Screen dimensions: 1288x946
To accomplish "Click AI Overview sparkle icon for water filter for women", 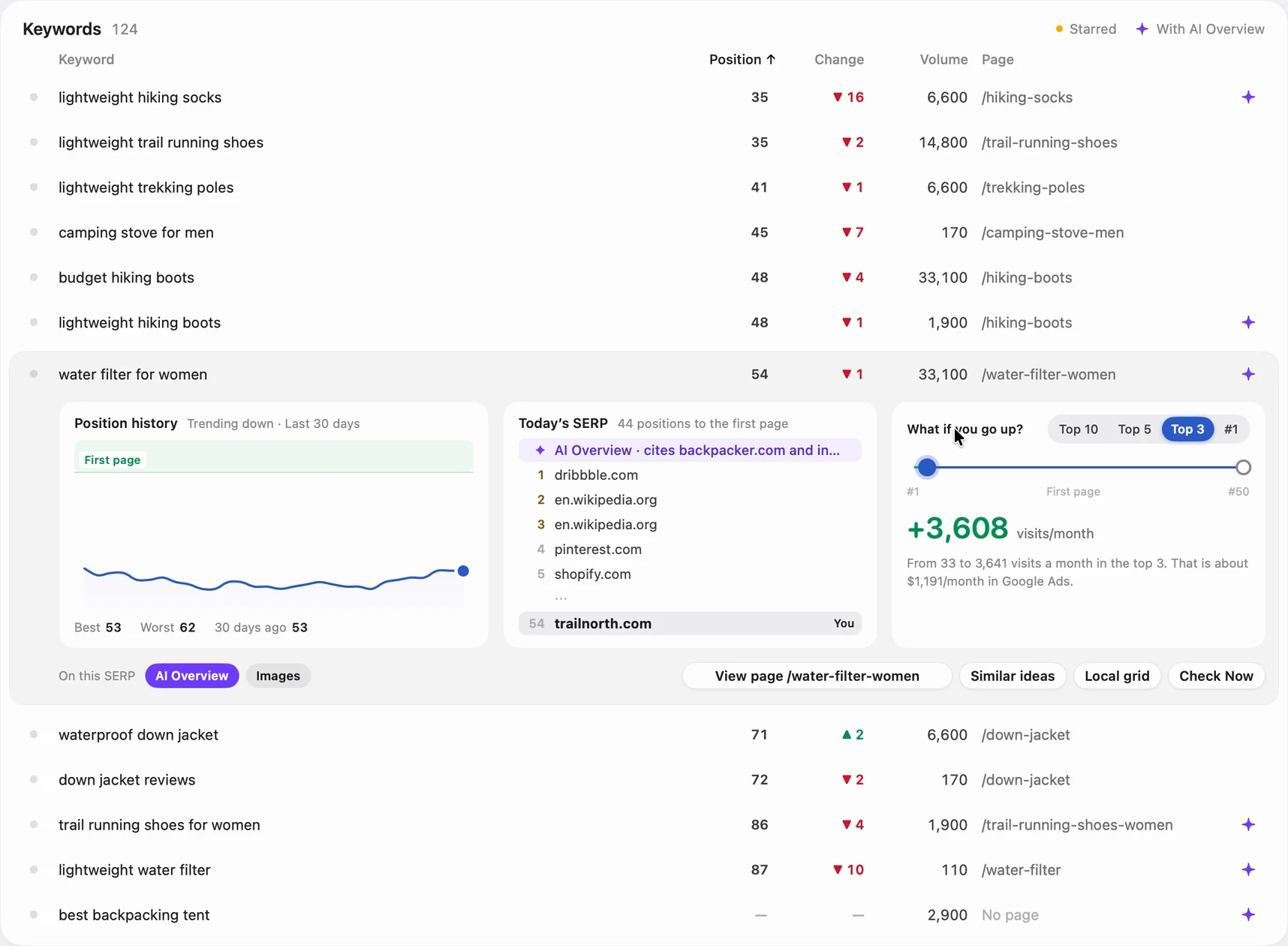I will pos(1248,375).
